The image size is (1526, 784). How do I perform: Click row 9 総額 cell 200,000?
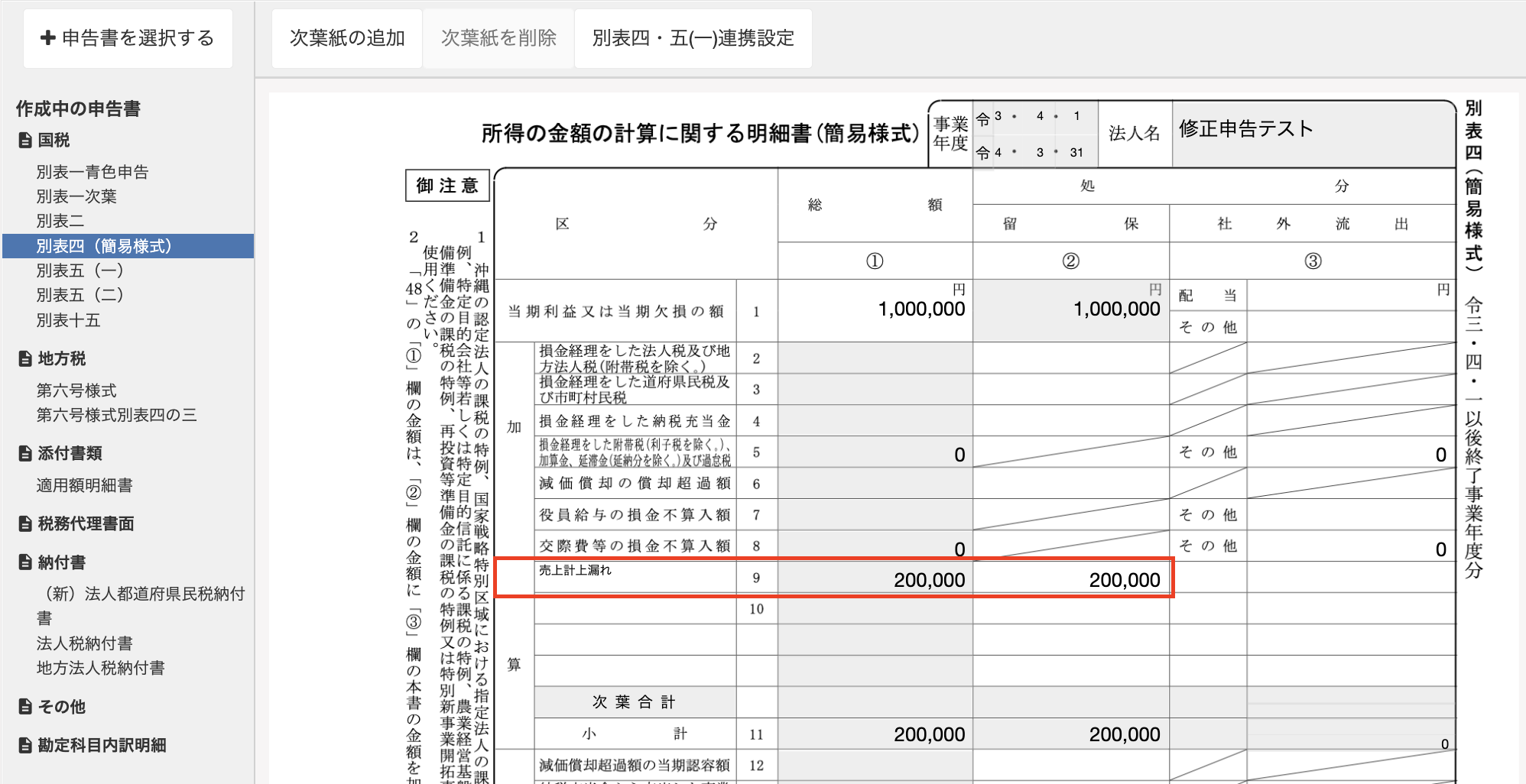875,578
